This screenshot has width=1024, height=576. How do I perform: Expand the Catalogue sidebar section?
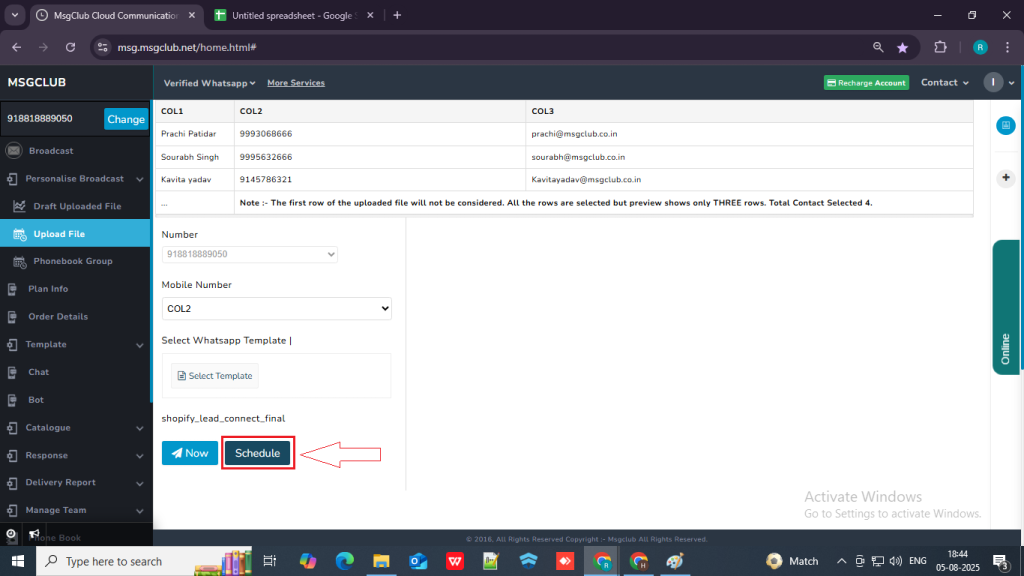click(x=76, y=428)
